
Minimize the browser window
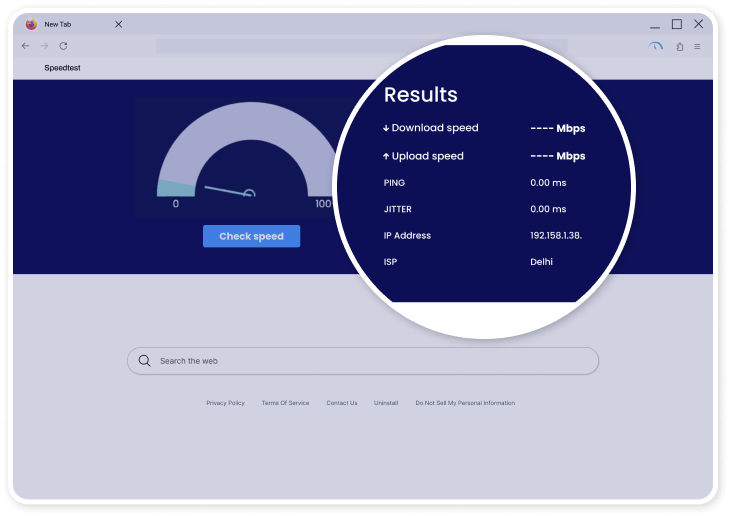click(x=655, y=27)
